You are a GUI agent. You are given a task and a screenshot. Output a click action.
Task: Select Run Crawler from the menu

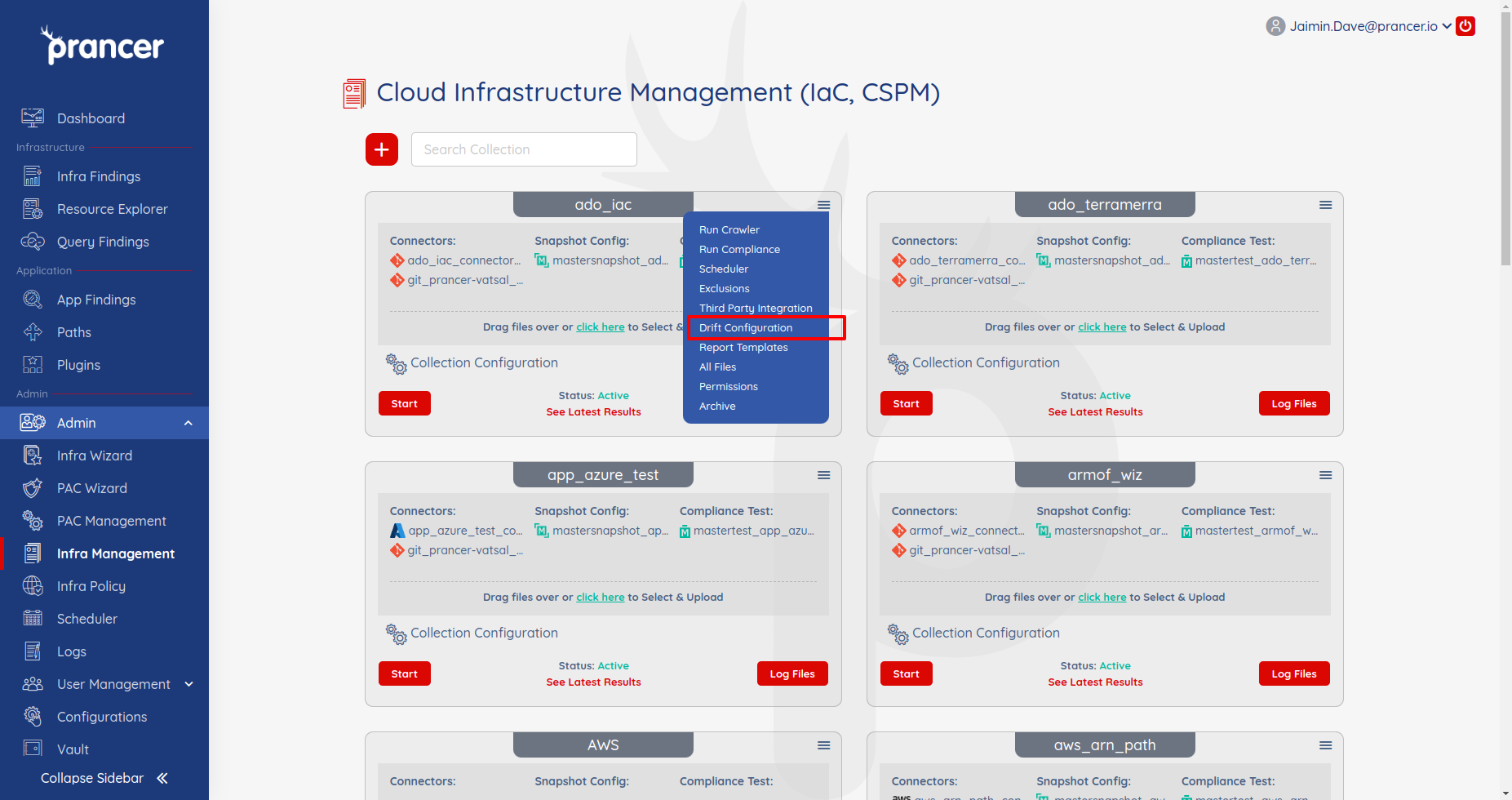[729, 230]
